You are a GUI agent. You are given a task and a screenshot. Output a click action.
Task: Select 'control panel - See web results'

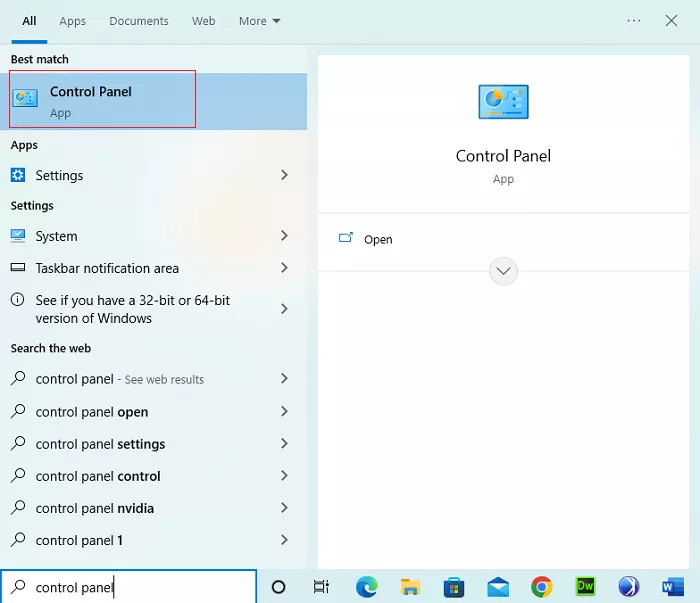(x=153, y=378)
